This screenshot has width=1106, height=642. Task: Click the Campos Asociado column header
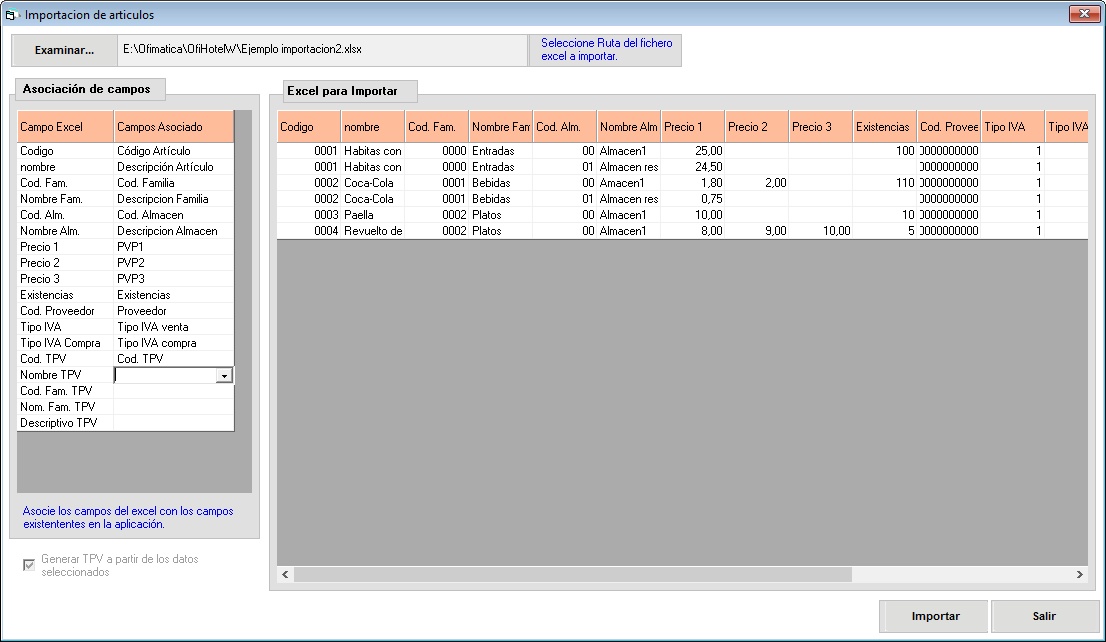point(174,127)
